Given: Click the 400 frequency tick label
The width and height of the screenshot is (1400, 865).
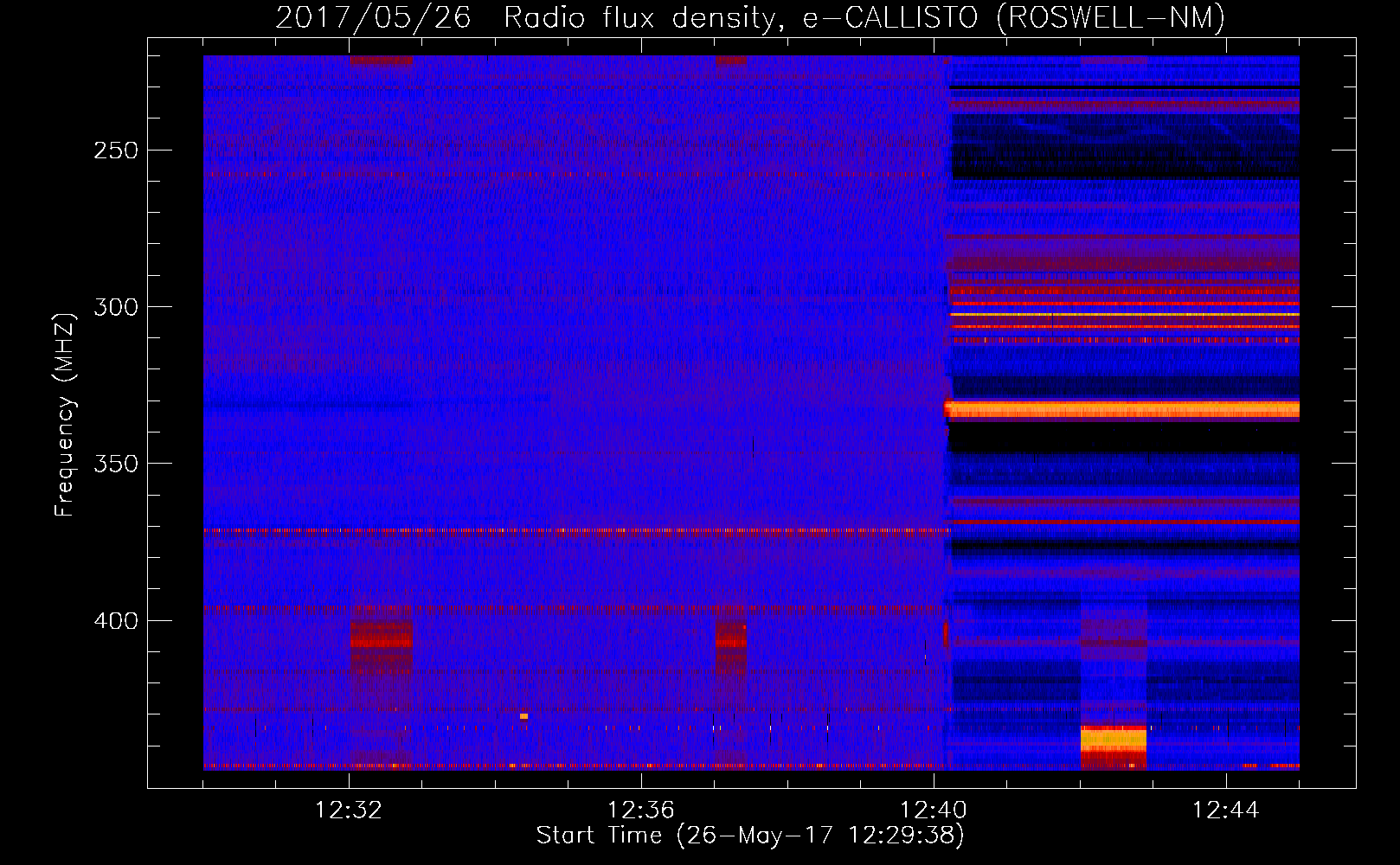Looking at the screenshot, I should pyautogui.click(x=116, y=621).
